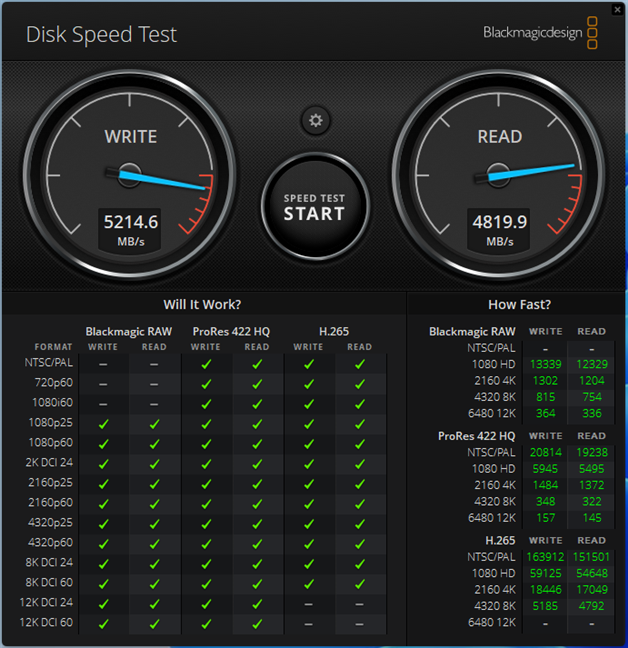The height and width of the screenshot is (648, 628).
Task: Click the 720p60 H.265 write checkmark
Action: 309,384
